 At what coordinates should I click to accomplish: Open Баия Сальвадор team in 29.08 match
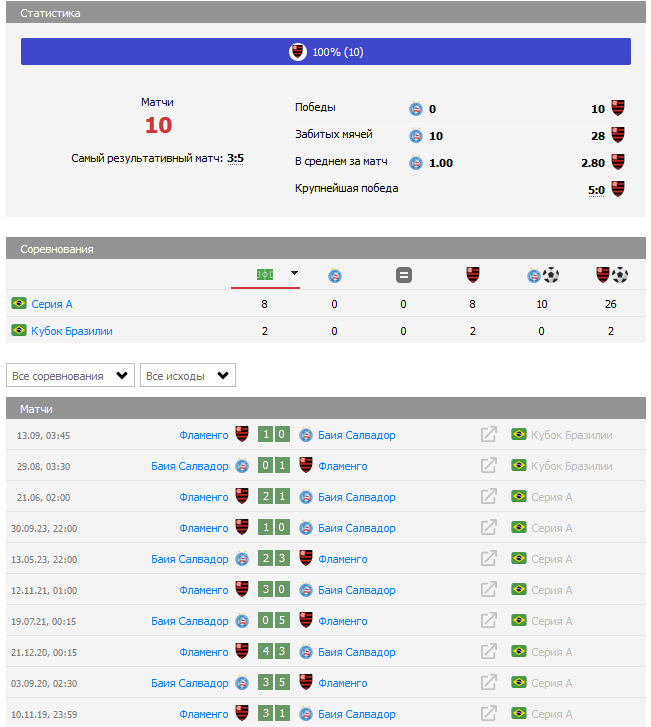(190, 466)
